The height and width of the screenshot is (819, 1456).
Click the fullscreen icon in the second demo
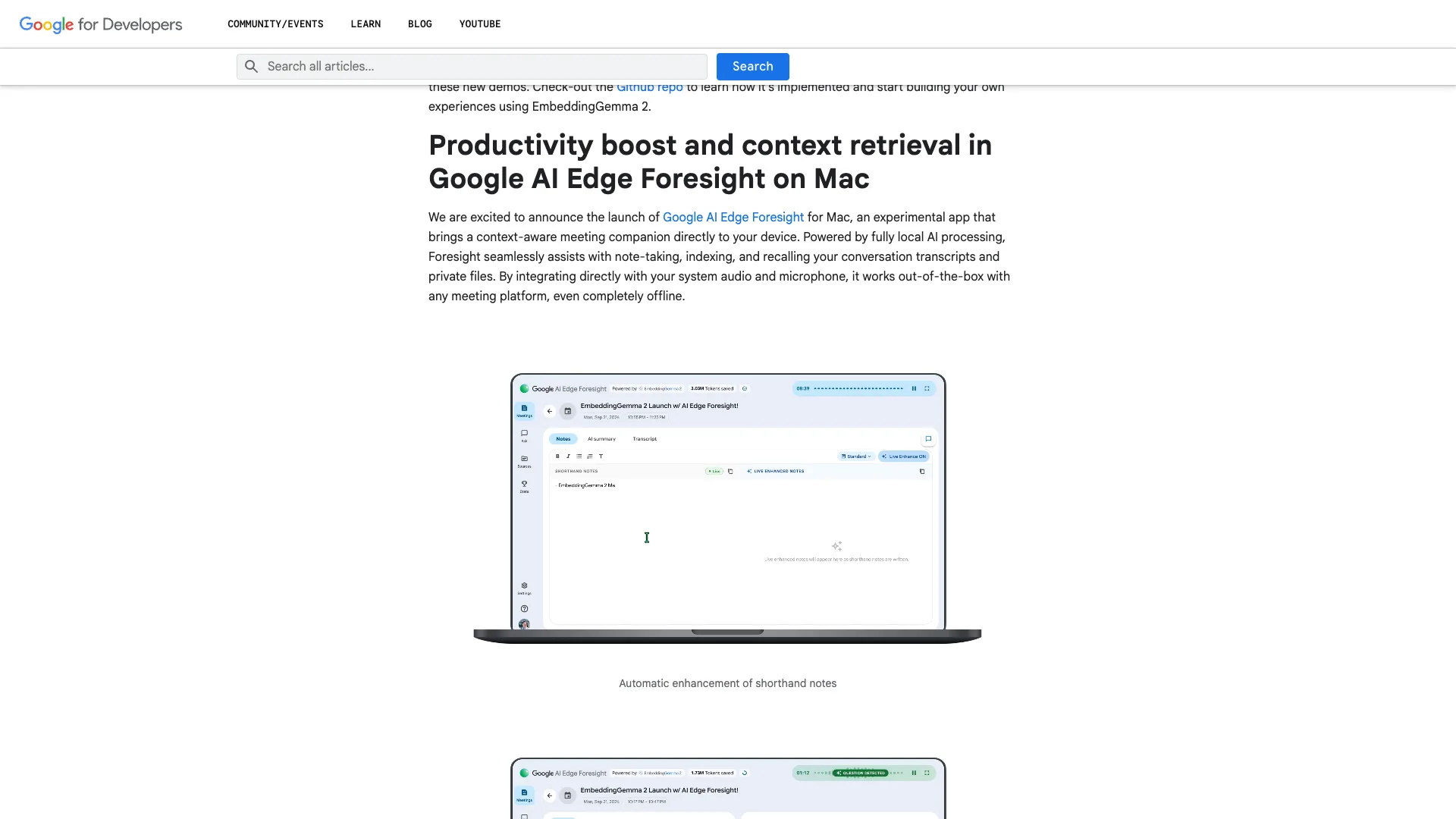click(x=927, y=773)
